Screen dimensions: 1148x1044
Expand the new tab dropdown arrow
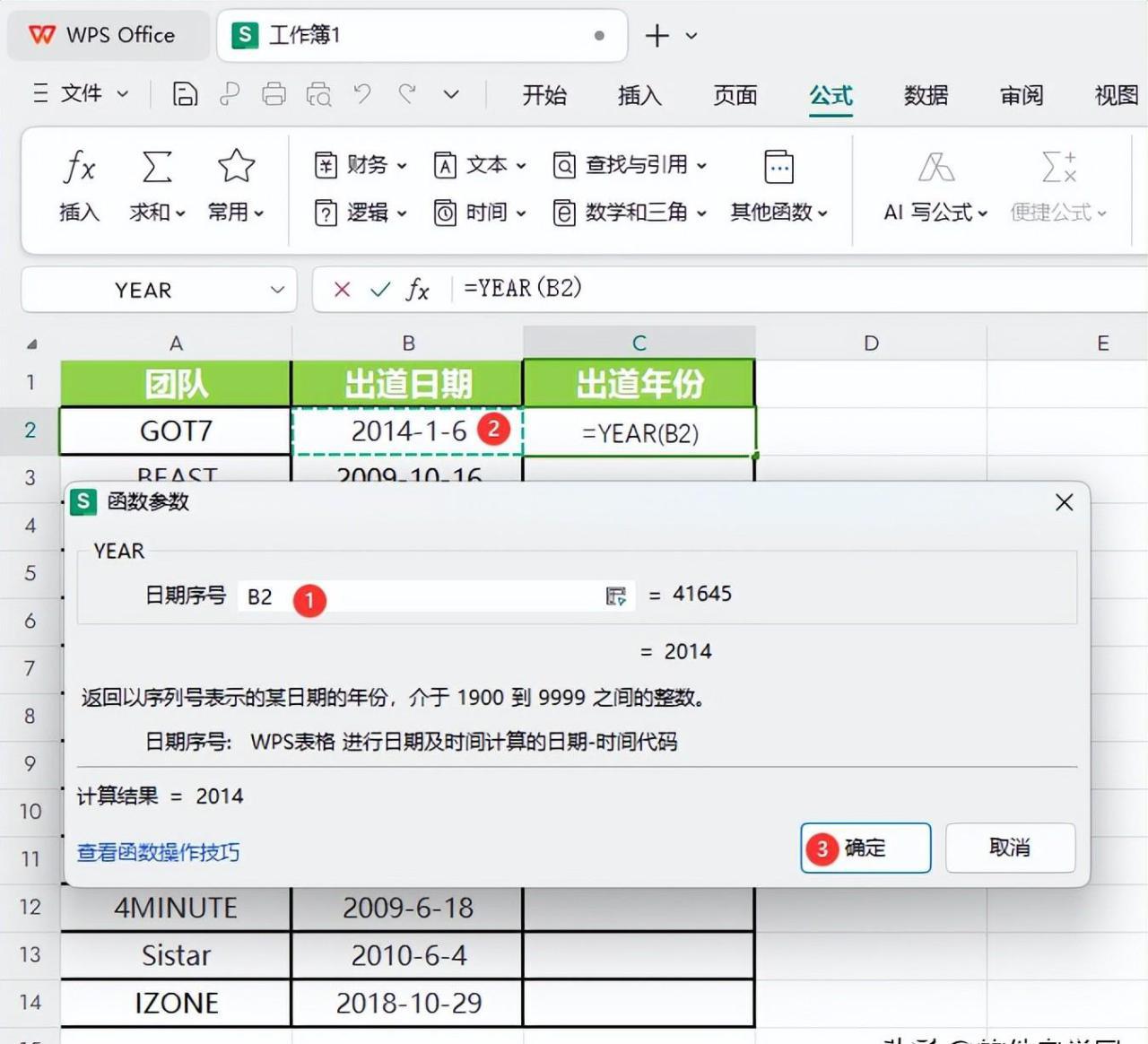coord(691,36)
